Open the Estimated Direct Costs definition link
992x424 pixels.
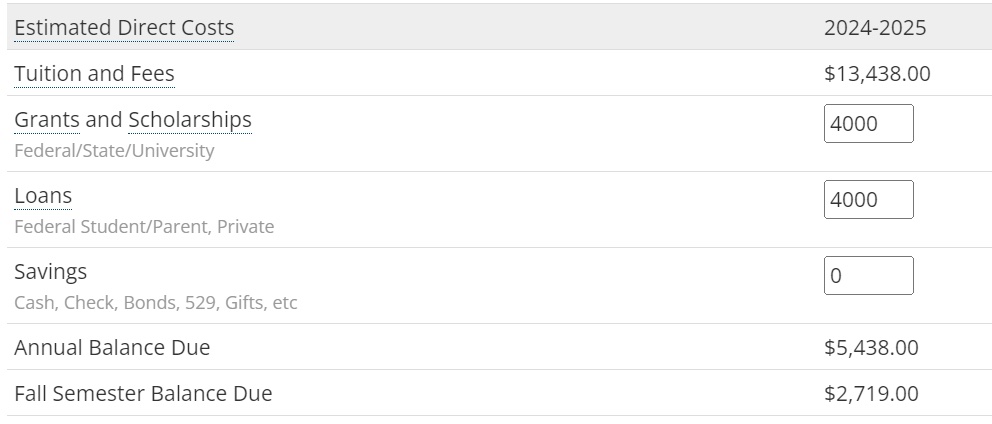pos(124,28)
